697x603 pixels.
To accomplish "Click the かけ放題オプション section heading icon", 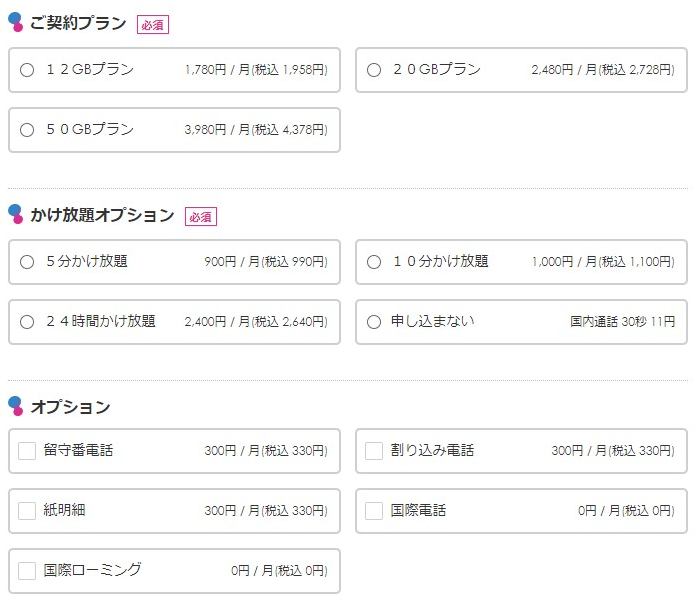I will (15, 214).
